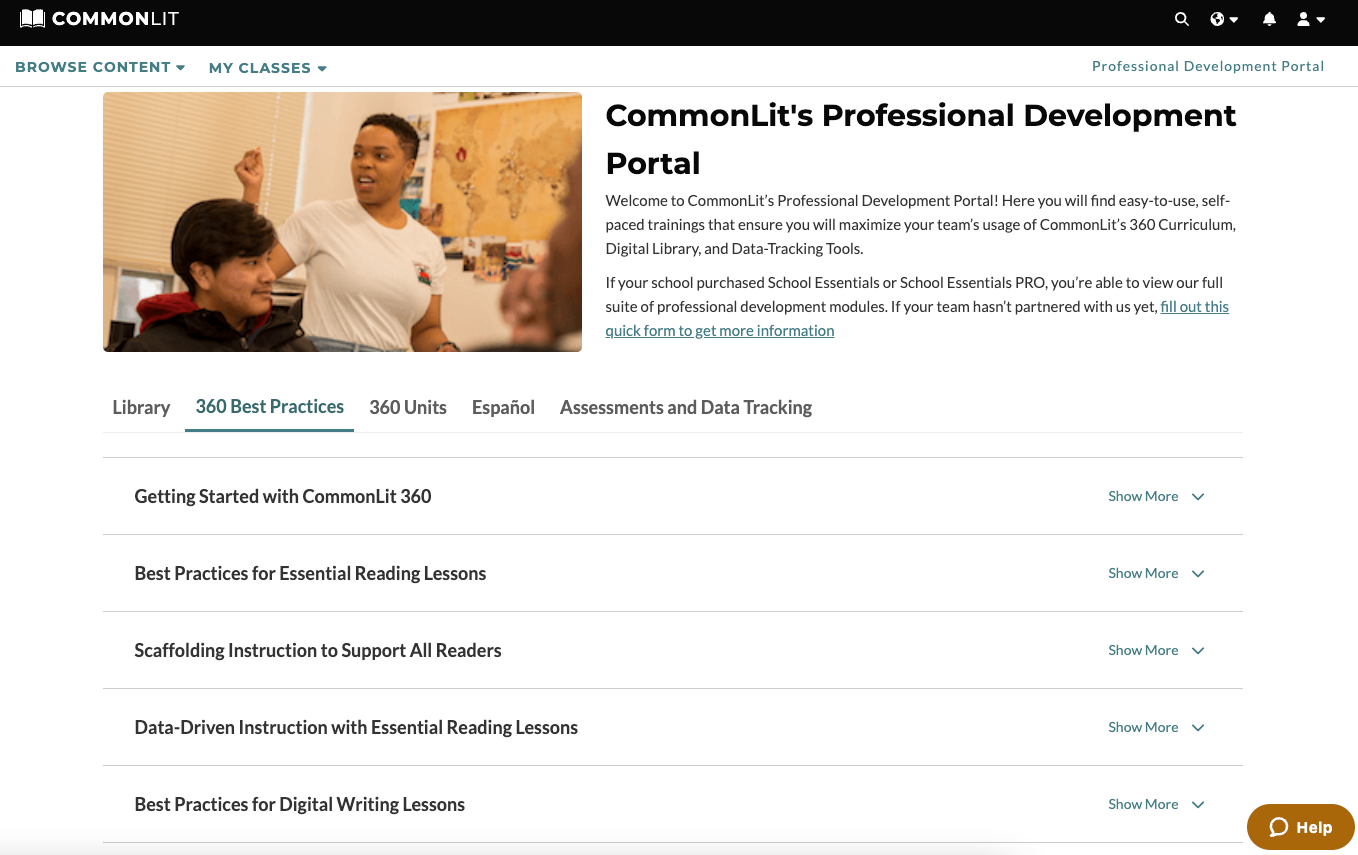Open the Browse Content dropdown
This screenshot has width=1358, height=855.
(100, 67)
